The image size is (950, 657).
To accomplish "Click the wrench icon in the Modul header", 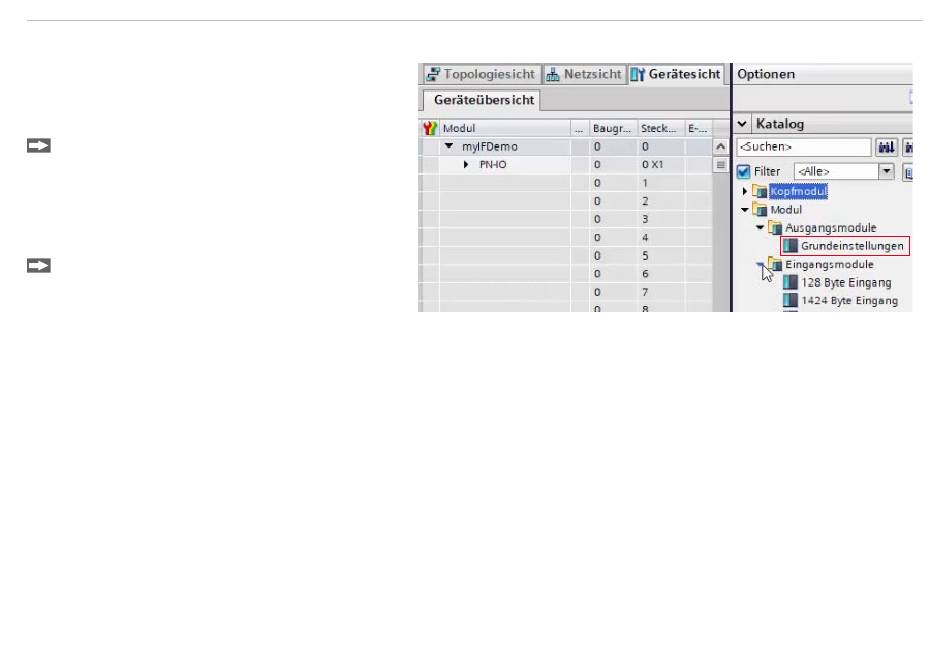I will [x=430, y=128].
